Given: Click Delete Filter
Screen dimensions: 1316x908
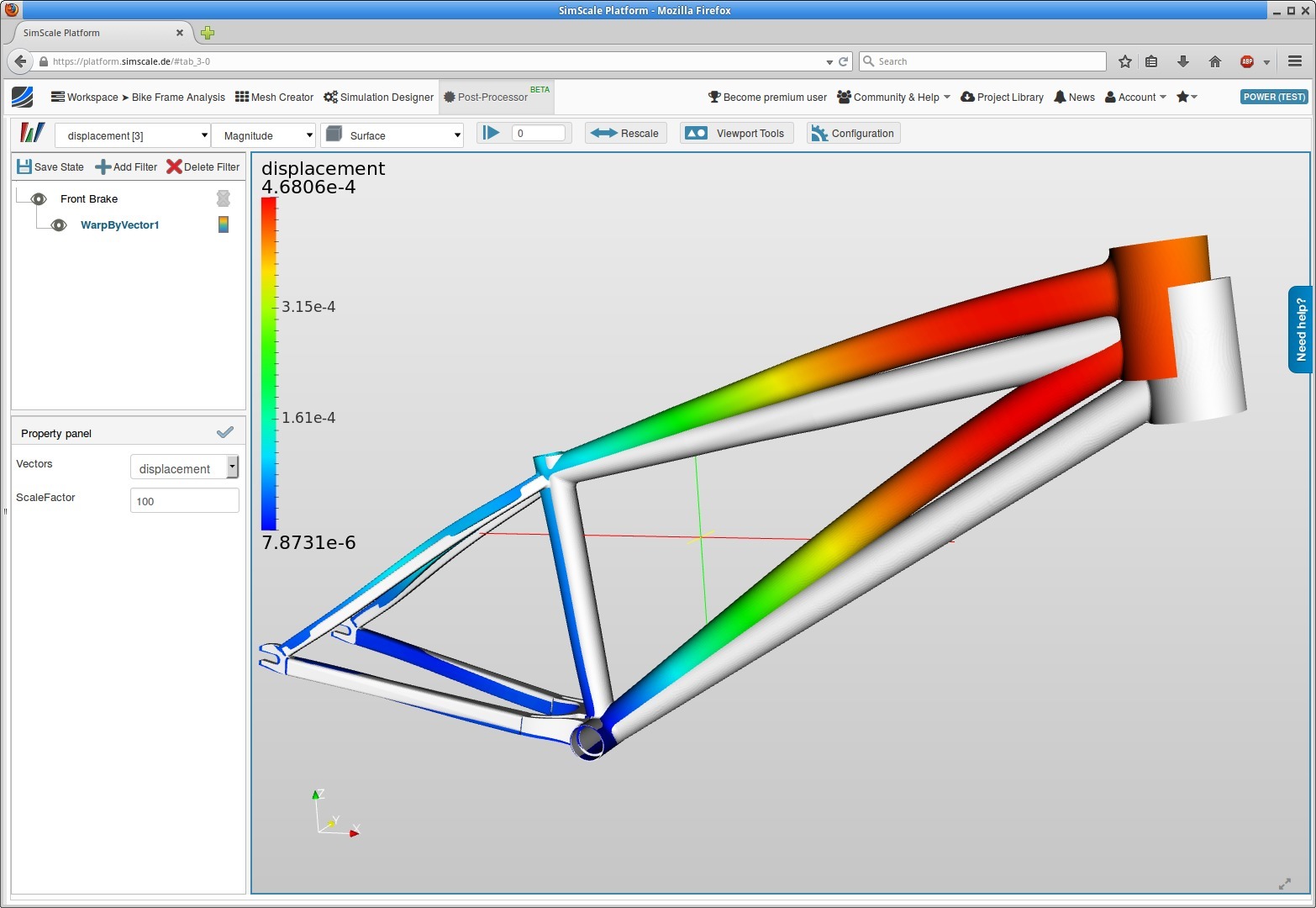Looking at the screenshot, I should (203, 166).
